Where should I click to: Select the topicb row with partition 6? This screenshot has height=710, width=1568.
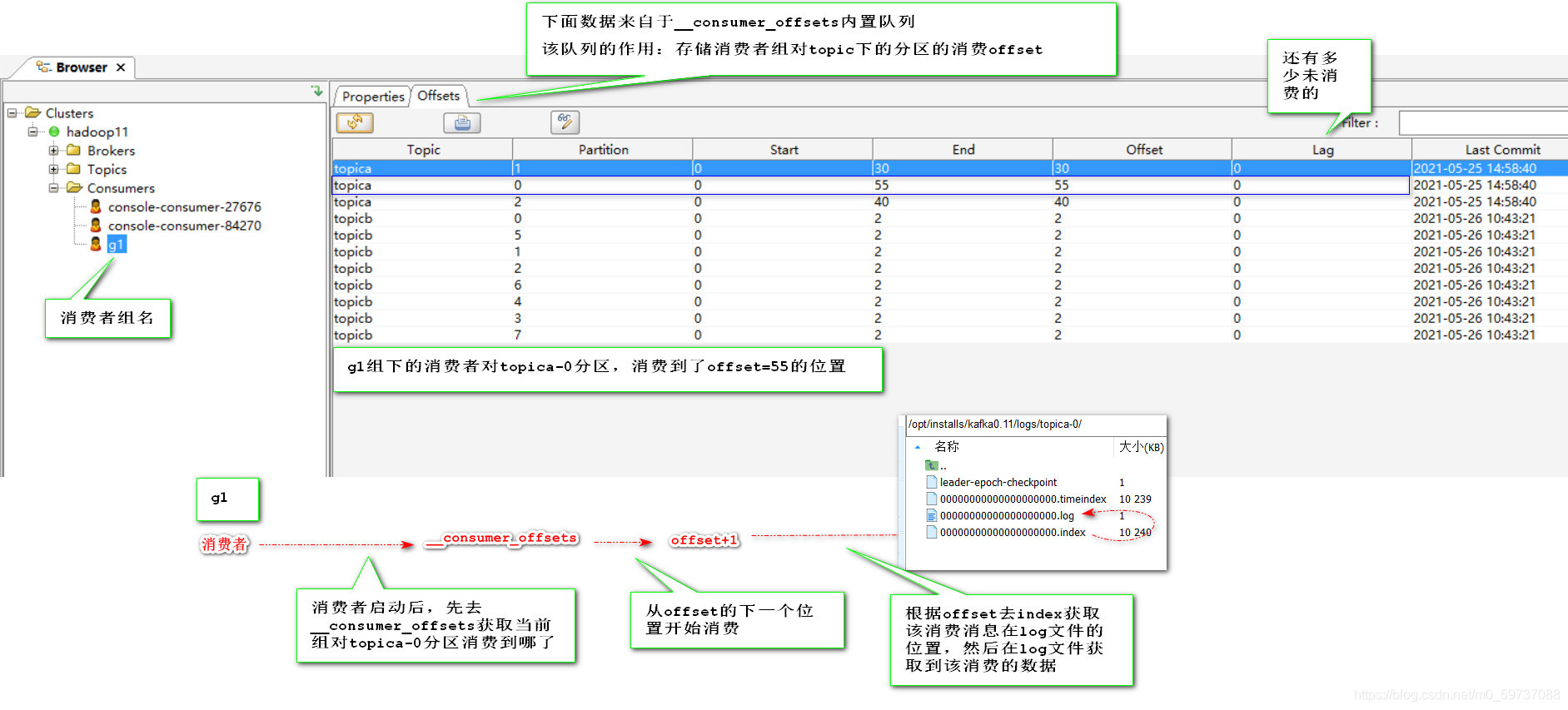click(x=950, y=285)
